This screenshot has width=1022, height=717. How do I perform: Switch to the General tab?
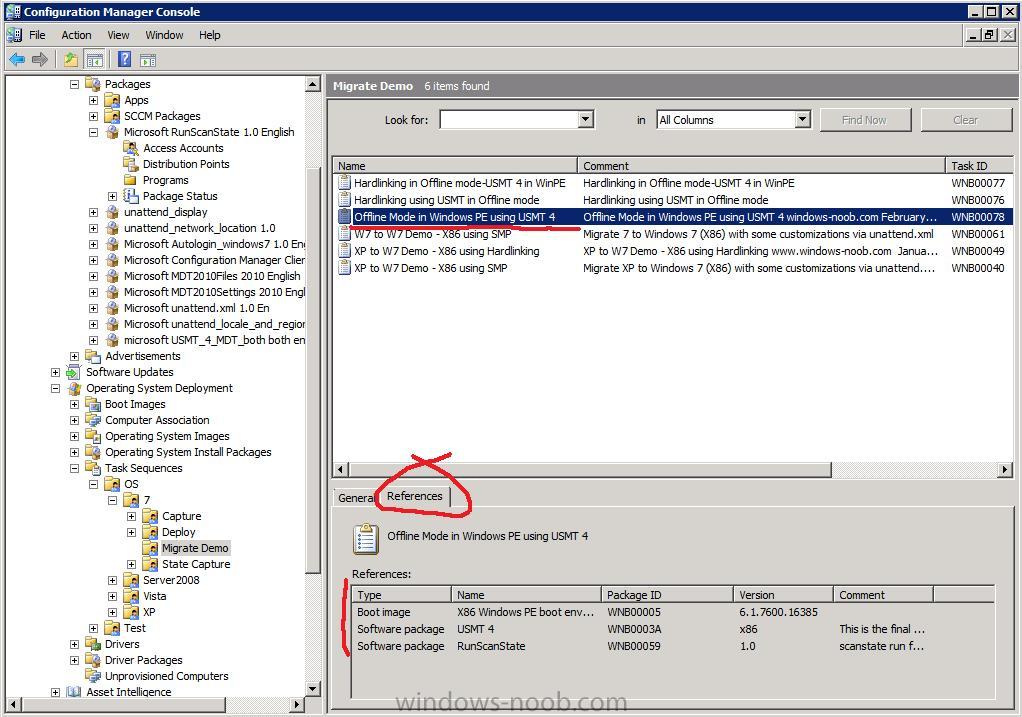[356, 498]
